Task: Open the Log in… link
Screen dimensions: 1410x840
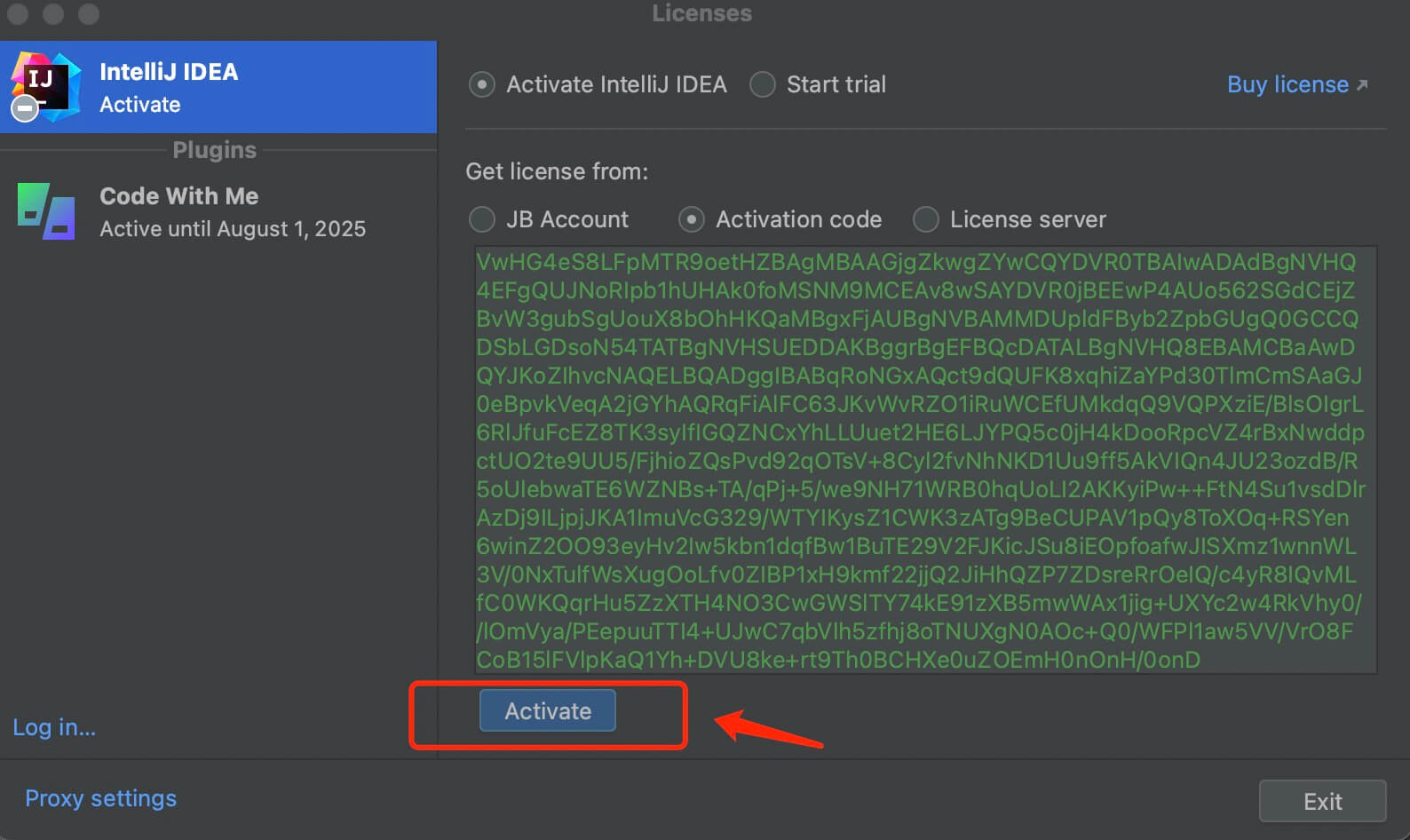Action: coord(54,727)
